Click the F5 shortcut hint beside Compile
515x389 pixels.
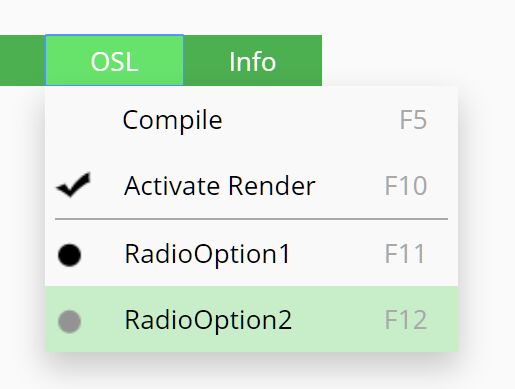click(413, 120)
